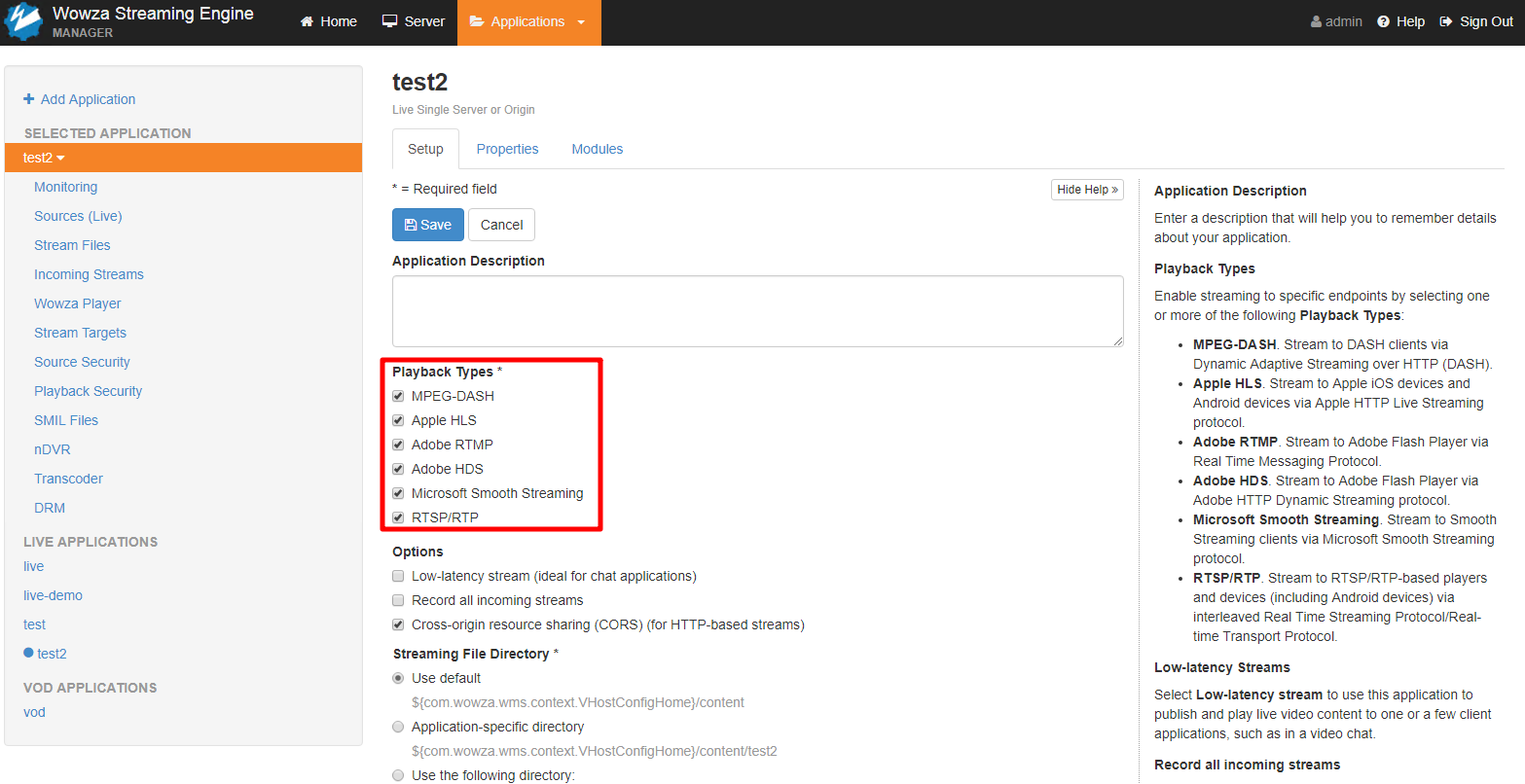Select the test application in Live Applications

point(35,624)
